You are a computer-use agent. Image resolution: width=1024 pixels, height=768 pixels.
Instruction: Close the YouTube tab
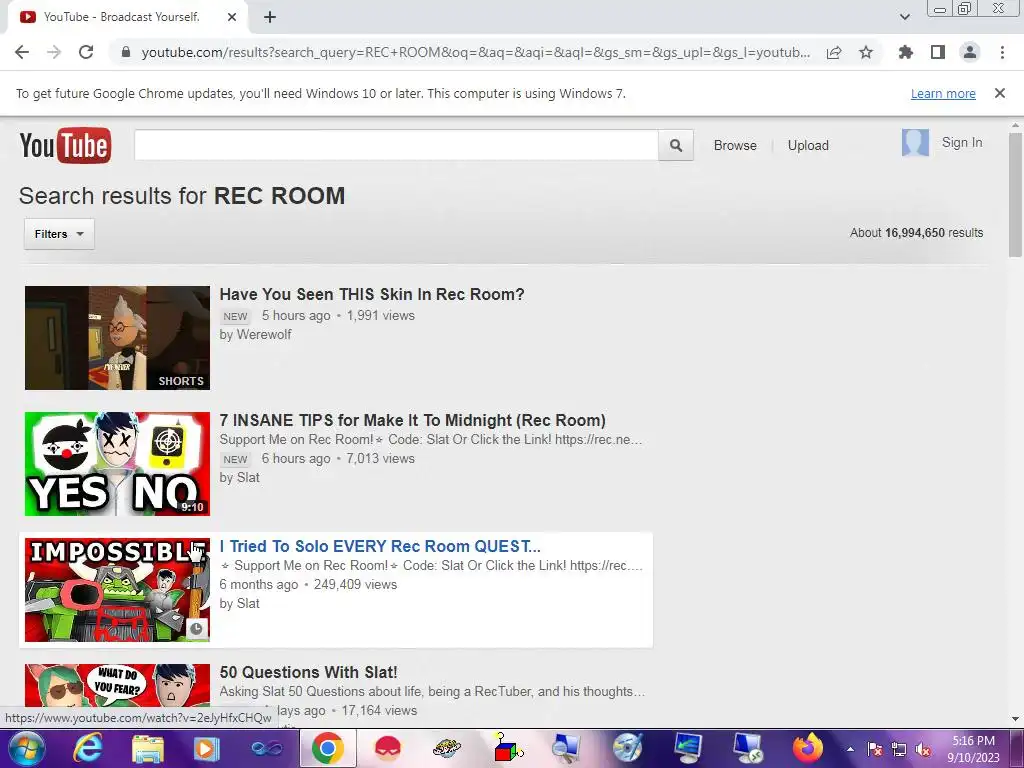coord(232,17)
